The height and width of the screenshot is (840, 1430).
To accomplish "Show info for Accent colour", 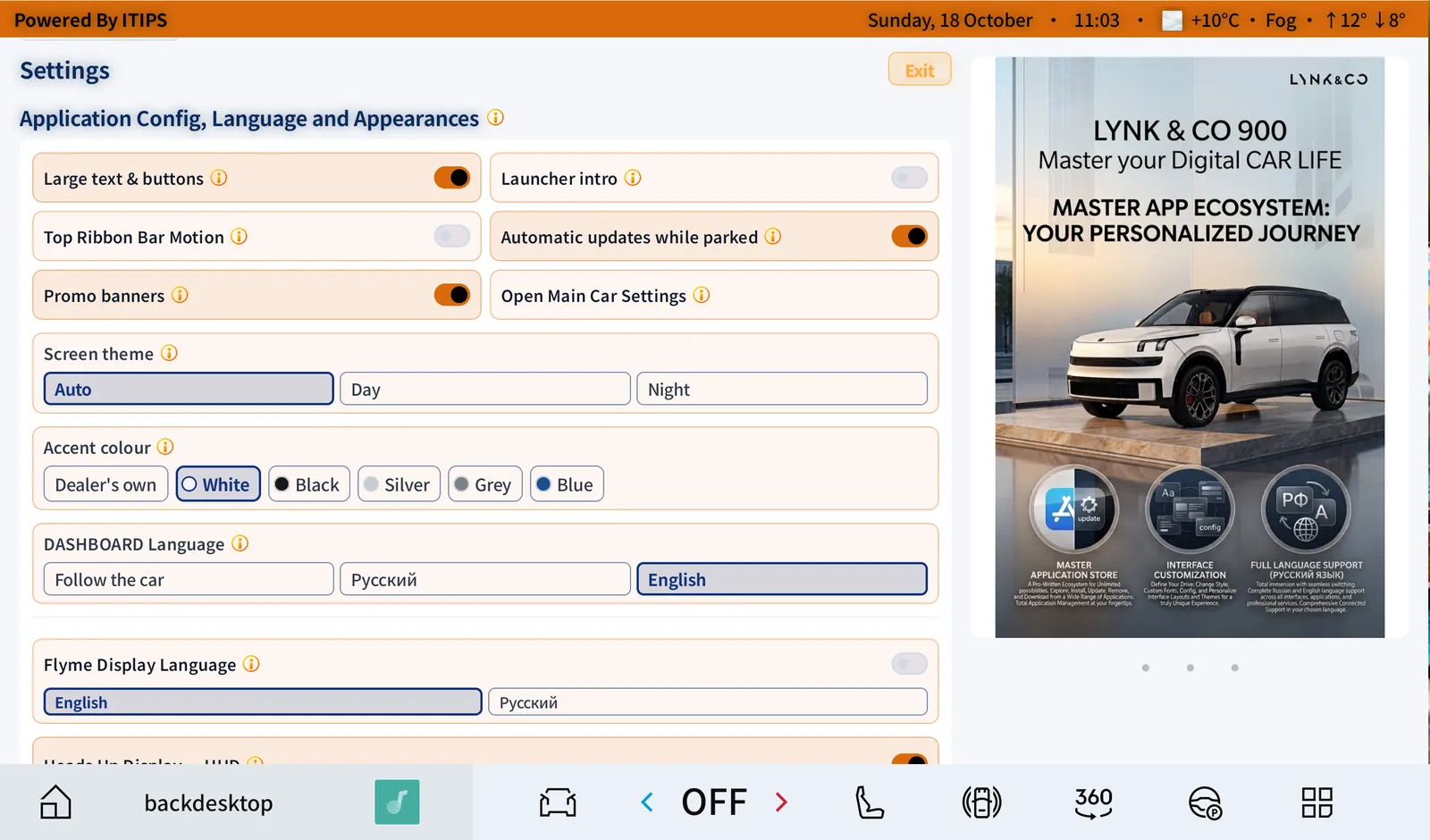I will pos(165,447).
